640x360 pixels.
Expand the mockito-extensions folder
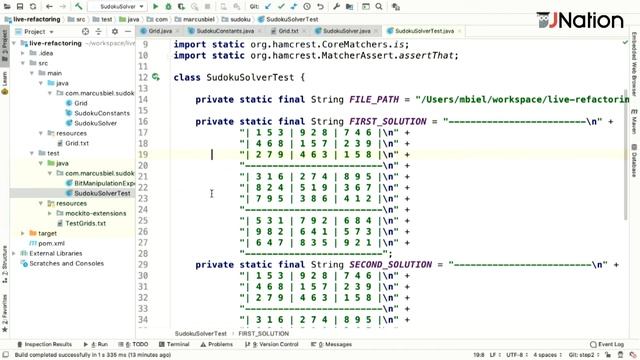pyautogui.click(x=50, y=213)
